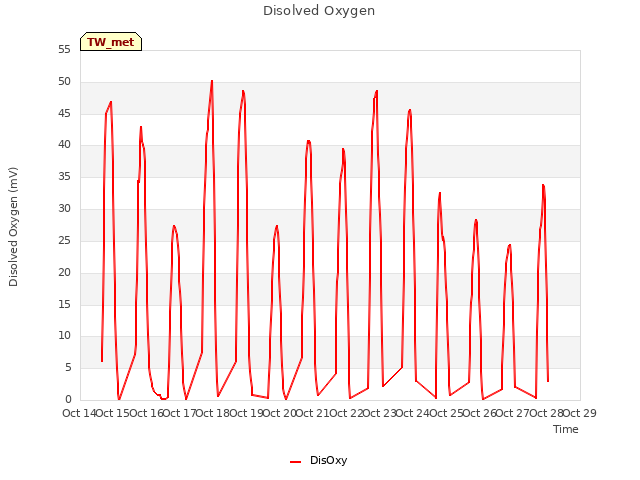Click the y-axis value 25
This screenshot has width=640, height=480.
point(64,240)
